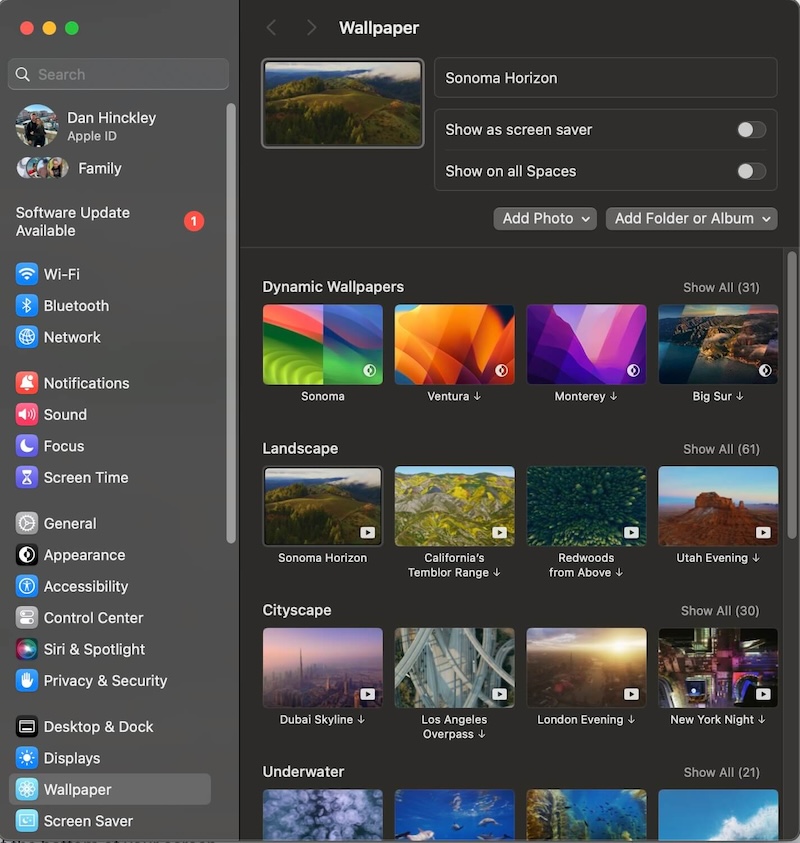Open Appearance via its half-circle icon
800x843 pixels.
[x=26, y=555]
